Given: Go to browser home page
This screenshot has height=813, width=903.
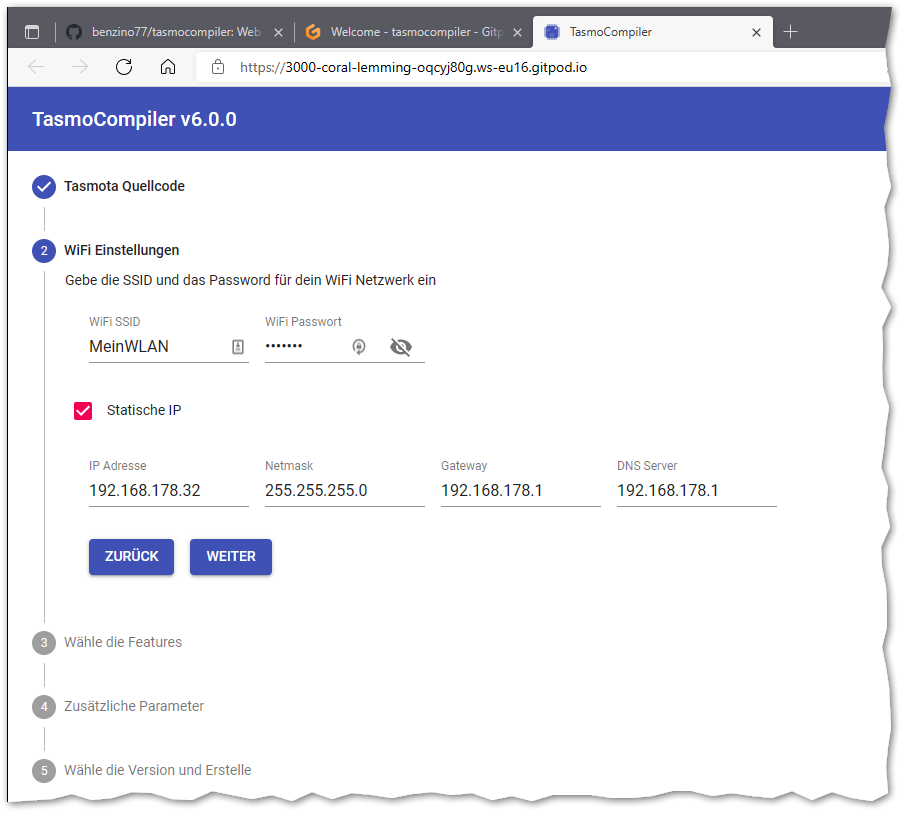Looking at the screenshot, I should [x=168, y=67].
